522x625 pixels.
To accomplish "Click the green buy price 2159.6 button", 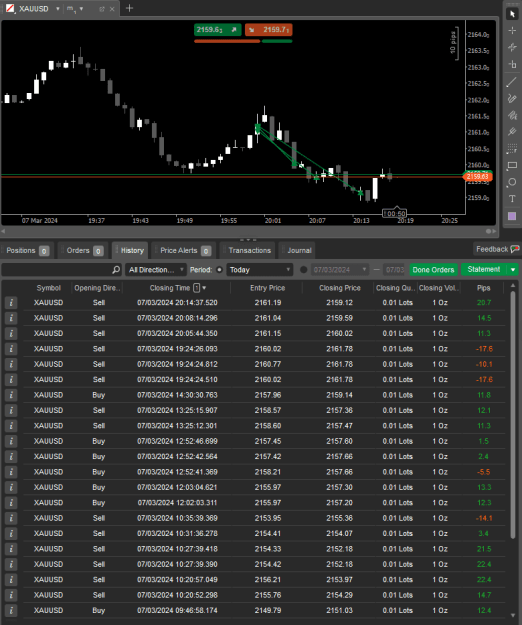I will point(218,30).
